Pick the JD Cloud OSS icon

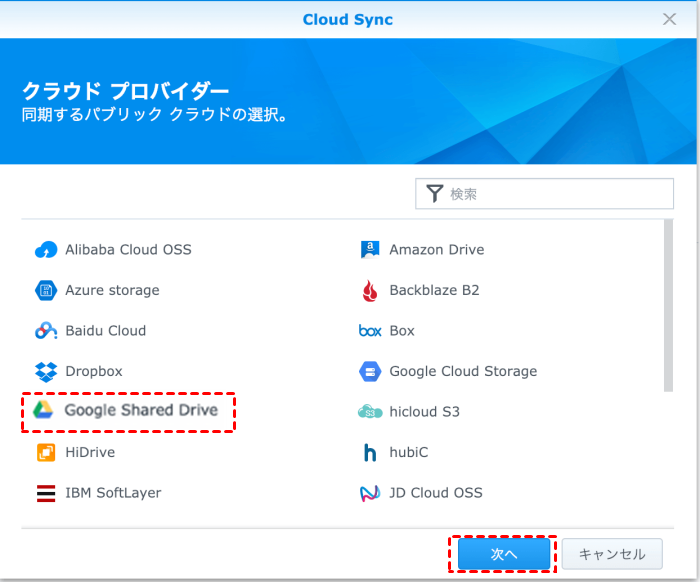pyautogui.click(x=370, y=493)
